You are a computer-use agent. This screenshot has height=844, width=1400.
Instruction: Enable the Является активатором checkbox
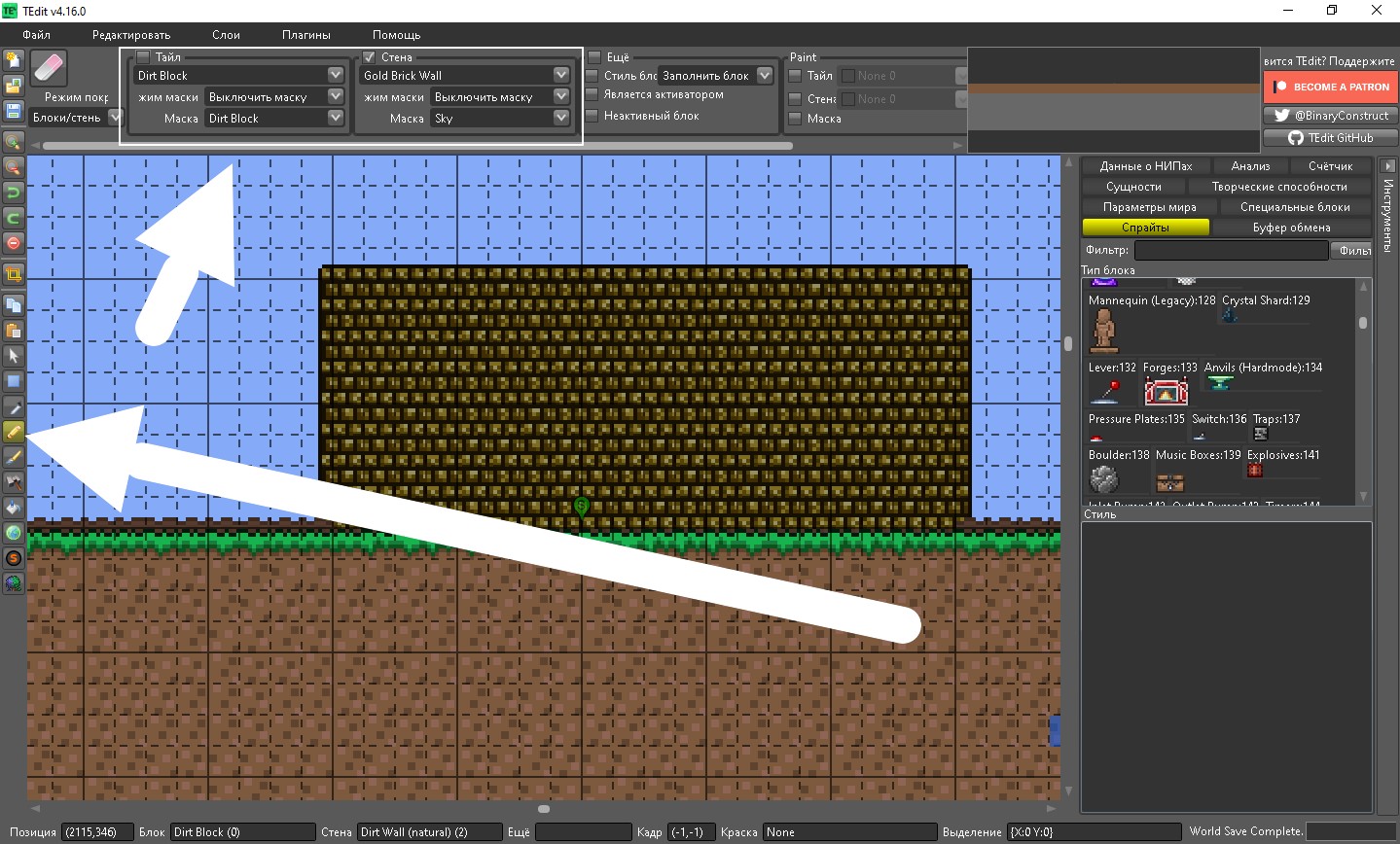click(x=592, y=95)
